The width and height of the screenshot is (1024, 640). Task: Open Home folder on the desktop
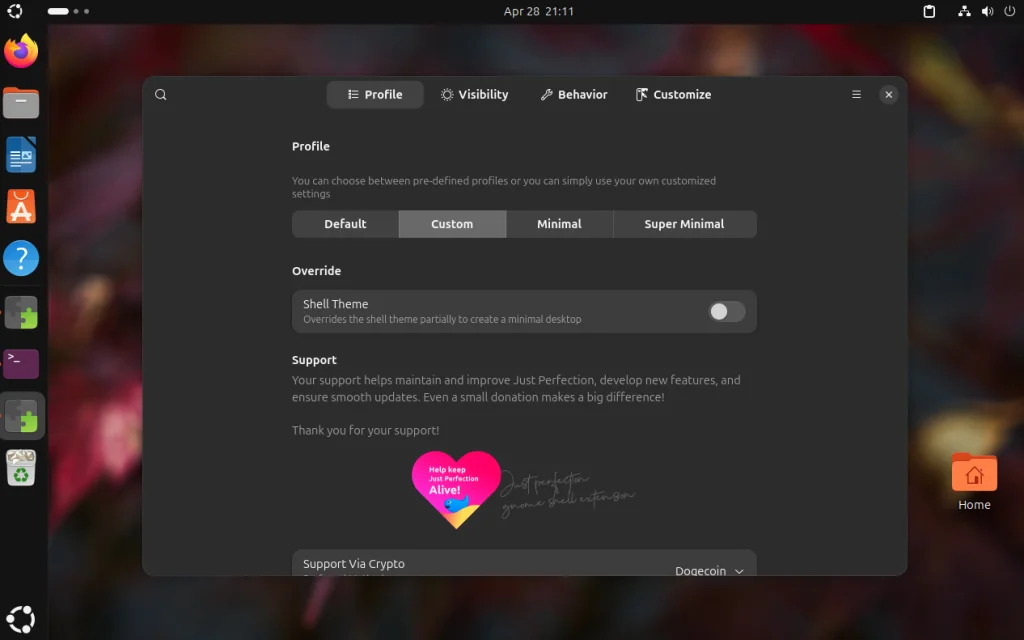coord(974,482)
